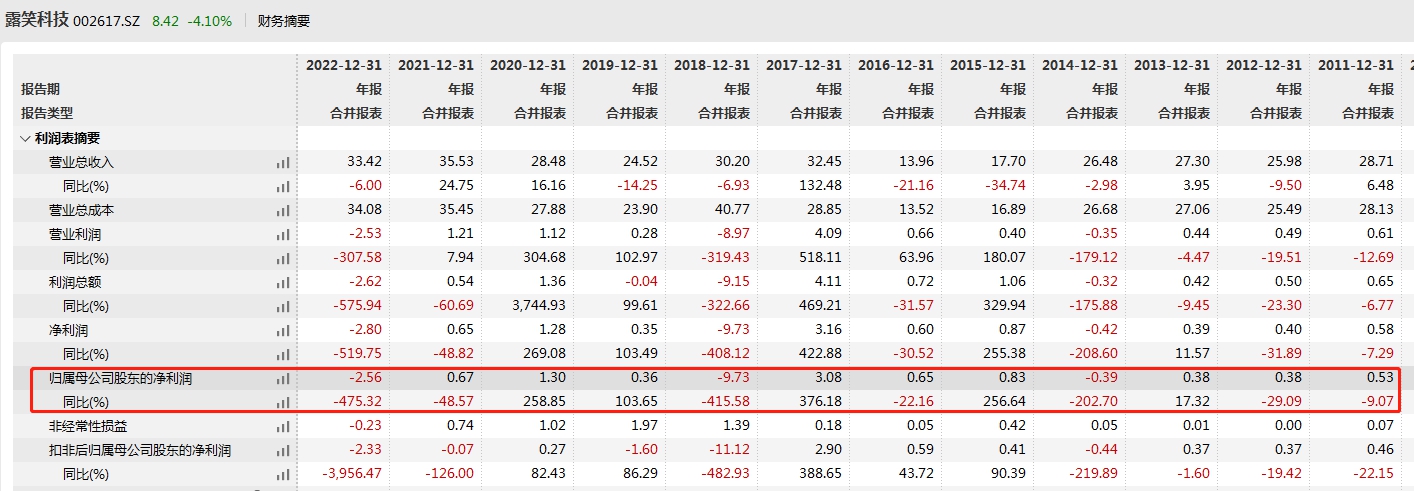Click 2022 revenue value 33.42
Viewport: 1414px width, 491px height.
[366, 162]
